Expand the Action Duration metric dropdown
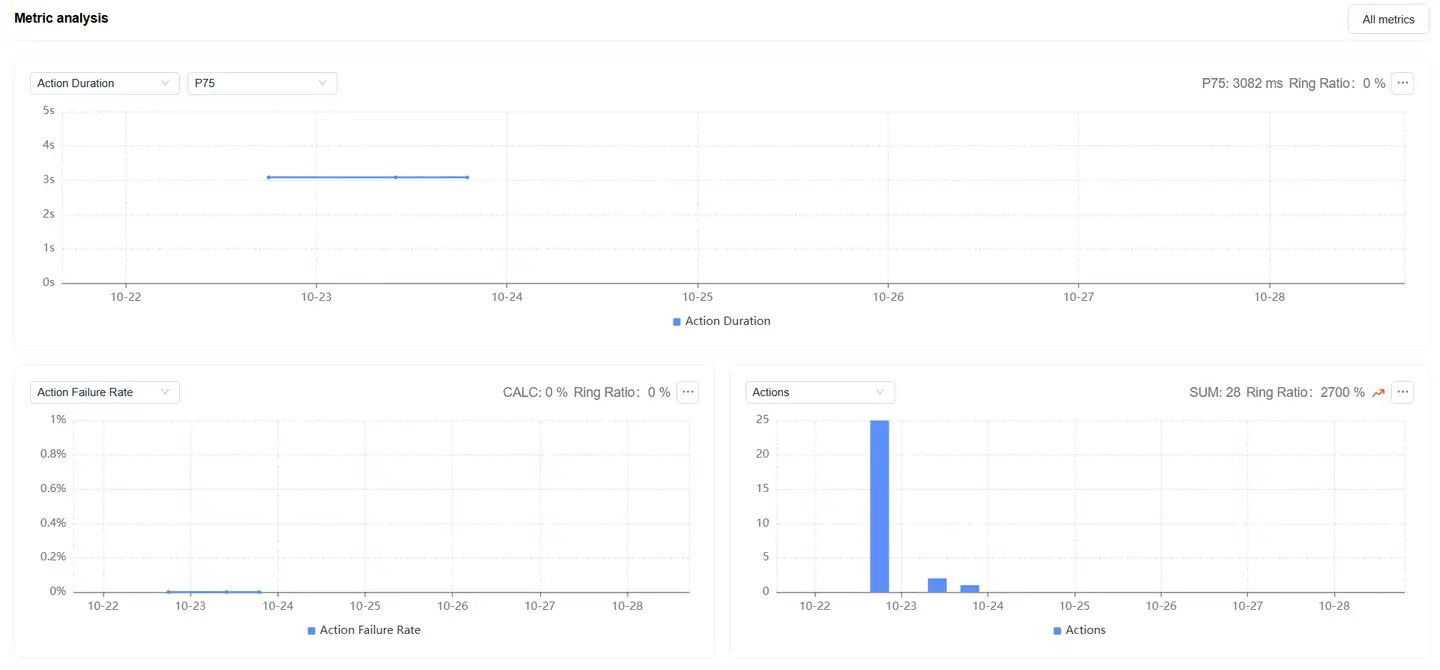The height and width of the screenshot is (670, 1440). 104,83
